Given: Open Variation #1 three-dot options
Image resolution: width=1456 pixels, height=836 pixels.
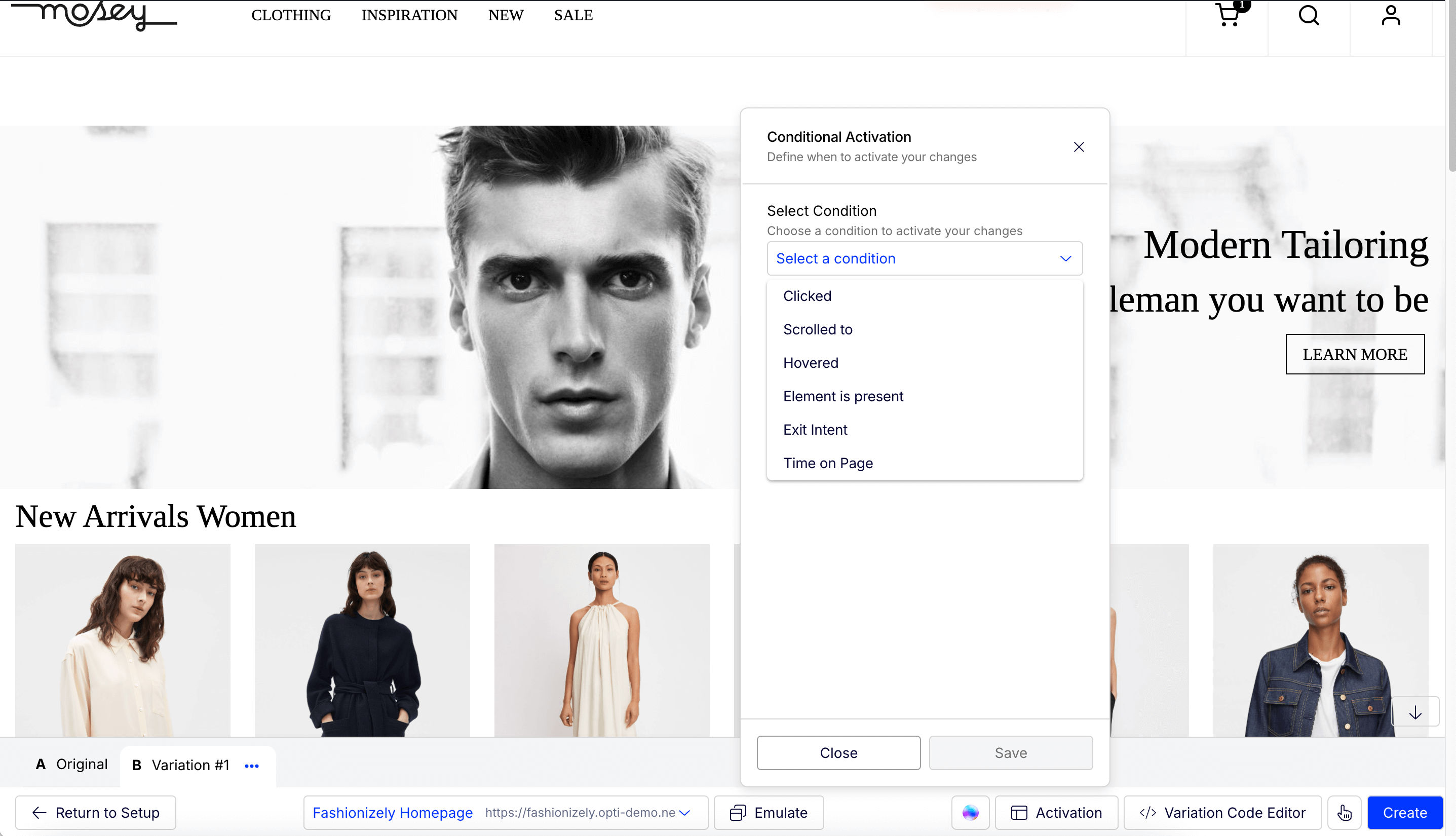Looking at the screenshot, I should (x=251, y=766).
